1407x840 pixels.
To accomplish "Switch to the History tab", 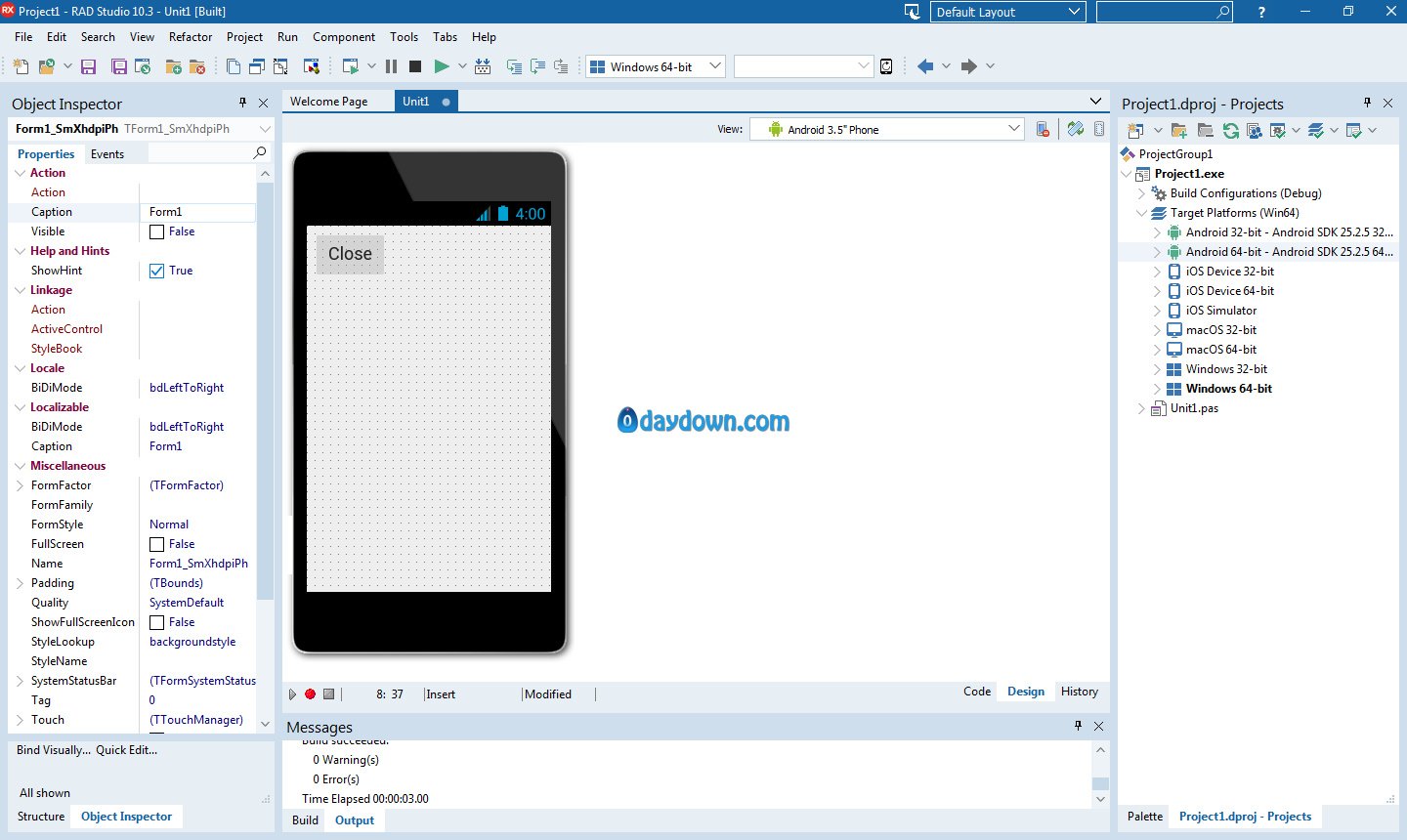I will point(1080,692).
